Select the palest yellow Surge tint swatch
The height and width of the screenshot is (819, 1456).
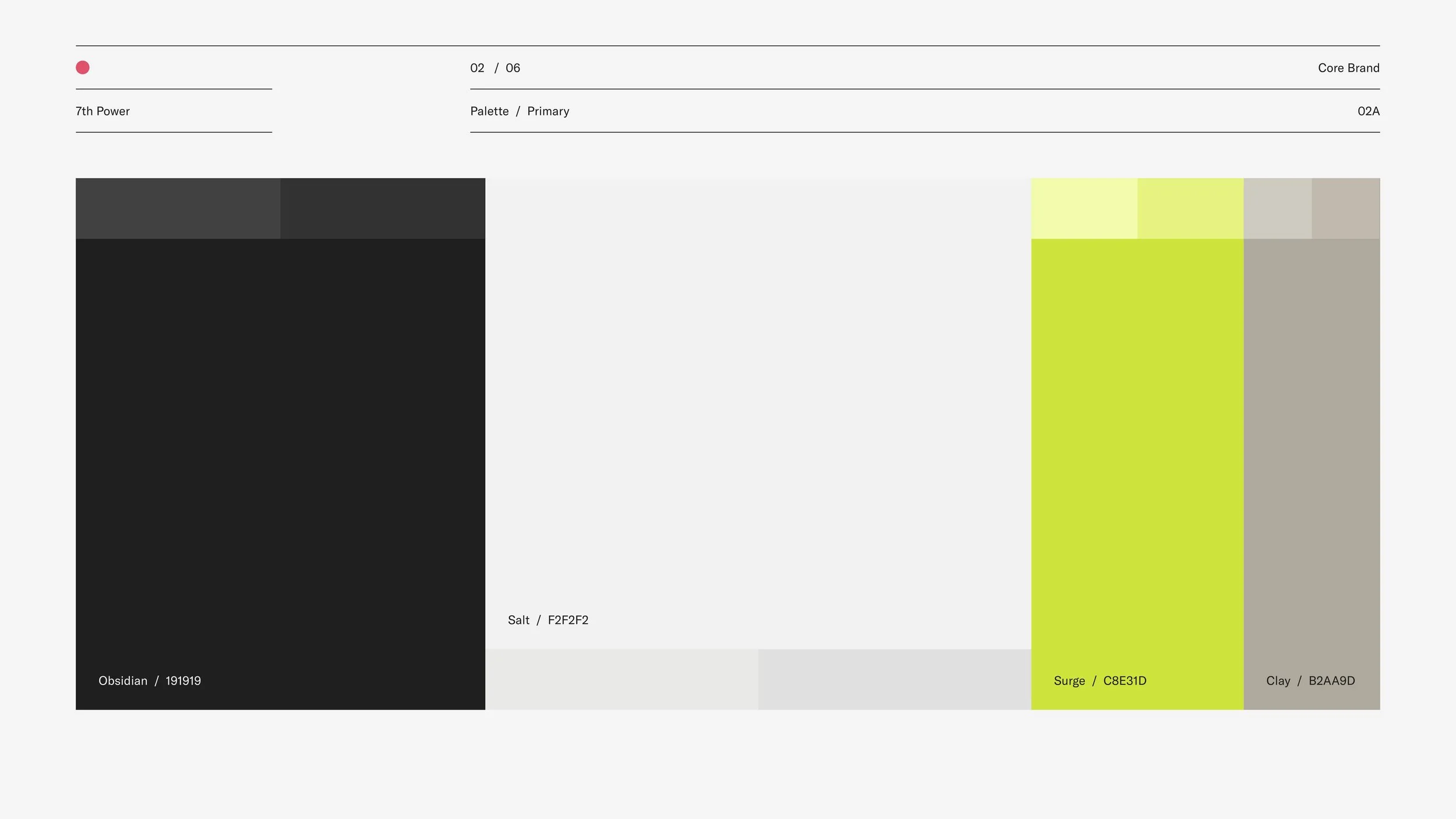coord(1084,209)
